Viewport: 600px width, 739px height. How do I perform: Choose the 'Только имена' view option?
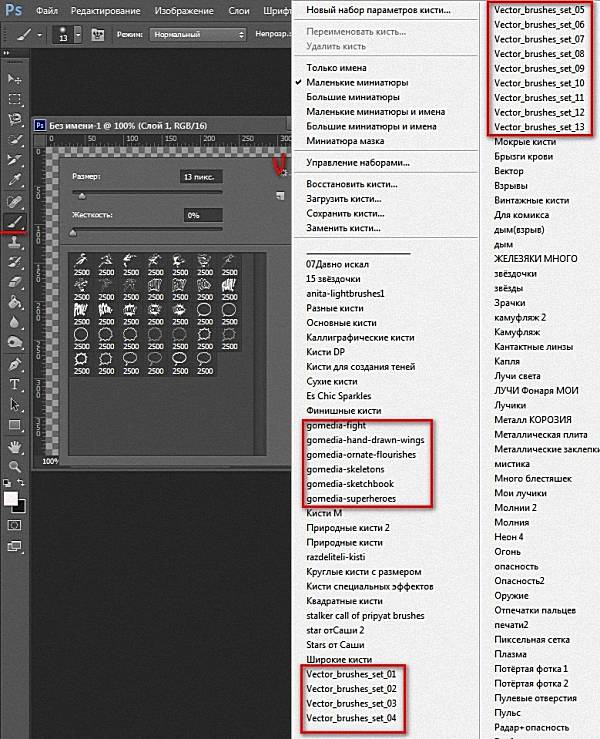(339, 65)
